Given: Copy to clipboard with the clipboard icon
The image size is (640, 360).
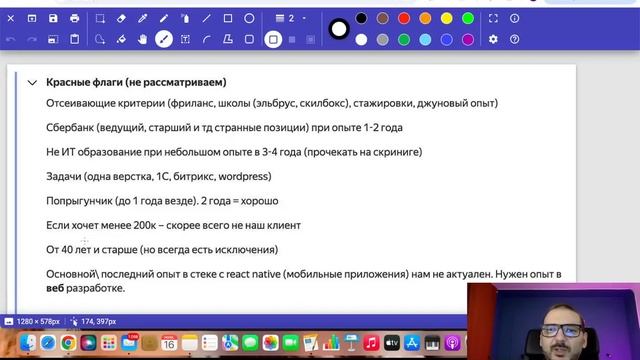Looking at the screenshot, I should click(74, 40).
